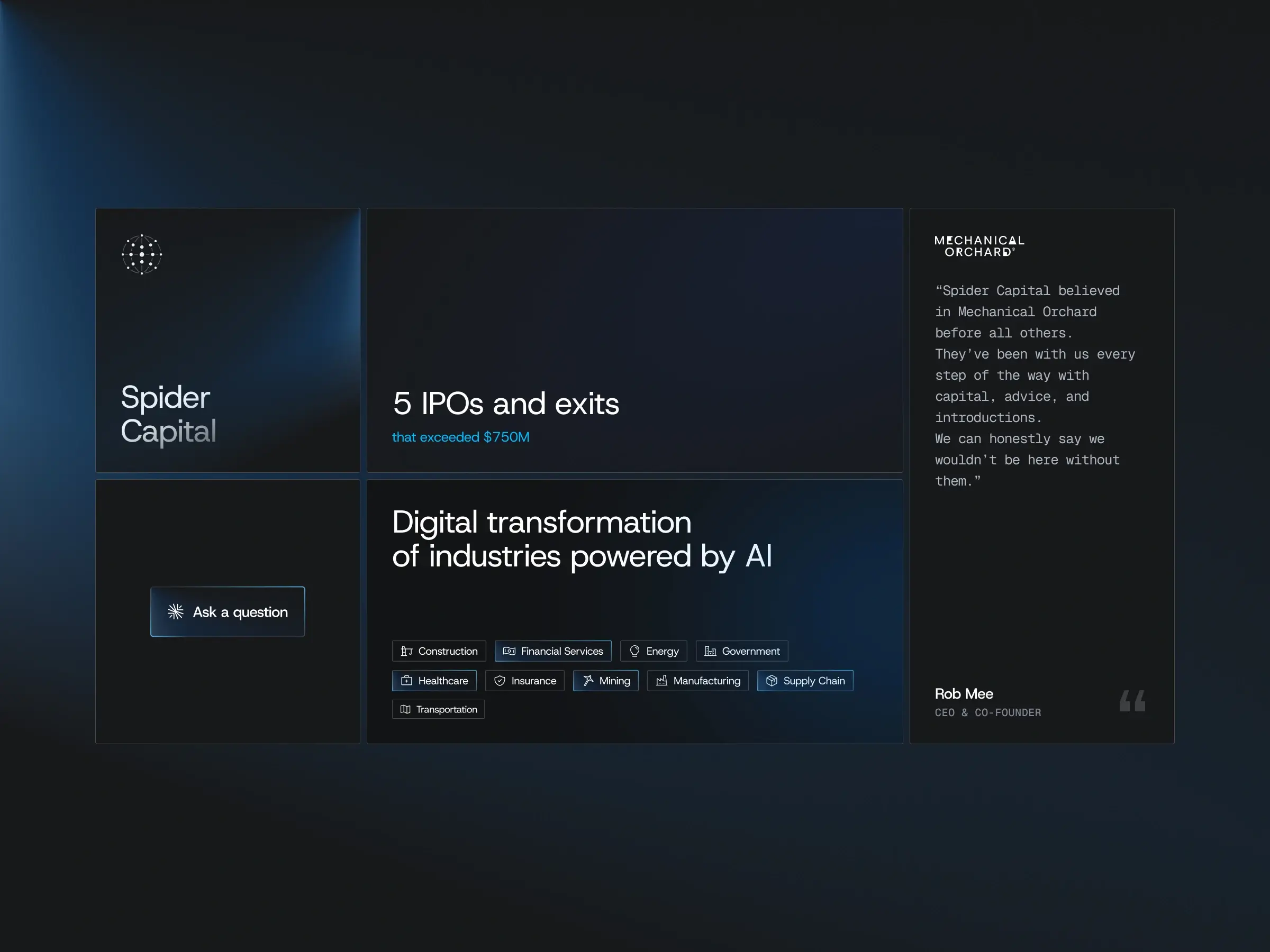Pick the Manufacturing industry tag
Screen dimensions: 1270x952
click(x=697, y=681)
